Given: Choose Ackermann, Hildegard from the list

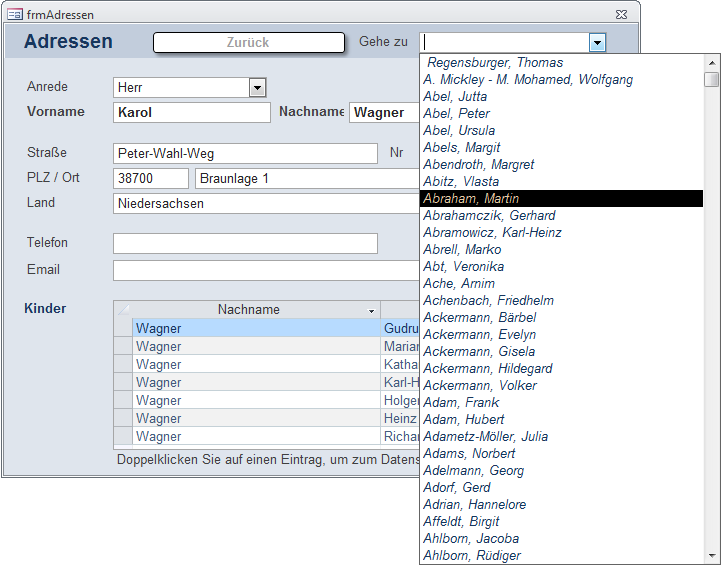Looking at the screenshot, I should point(562,369).
